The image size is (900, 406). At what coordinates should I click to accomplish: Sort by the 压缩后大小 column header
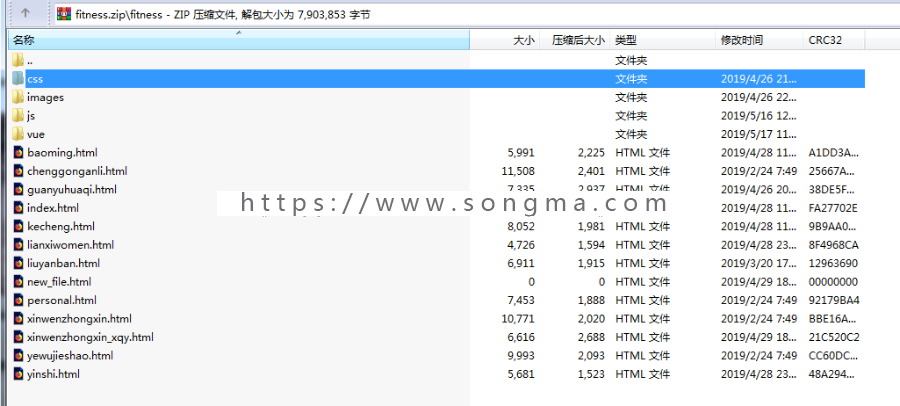[x=574, y=40]
